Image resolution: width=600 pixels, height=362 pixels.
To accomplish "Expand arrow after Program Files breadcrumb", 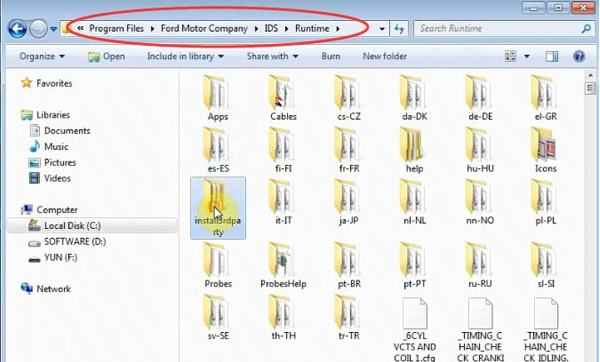I will tap(152, 29).
